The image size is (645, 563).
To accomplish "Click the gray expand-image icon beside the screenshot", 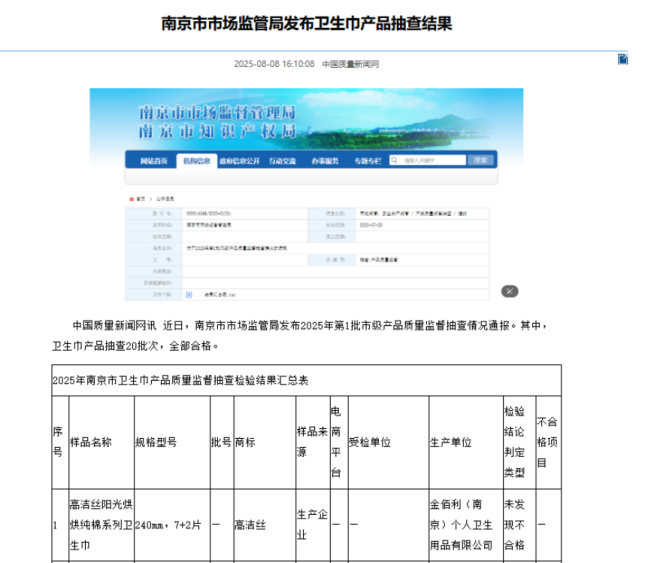I will pos(510,291).
